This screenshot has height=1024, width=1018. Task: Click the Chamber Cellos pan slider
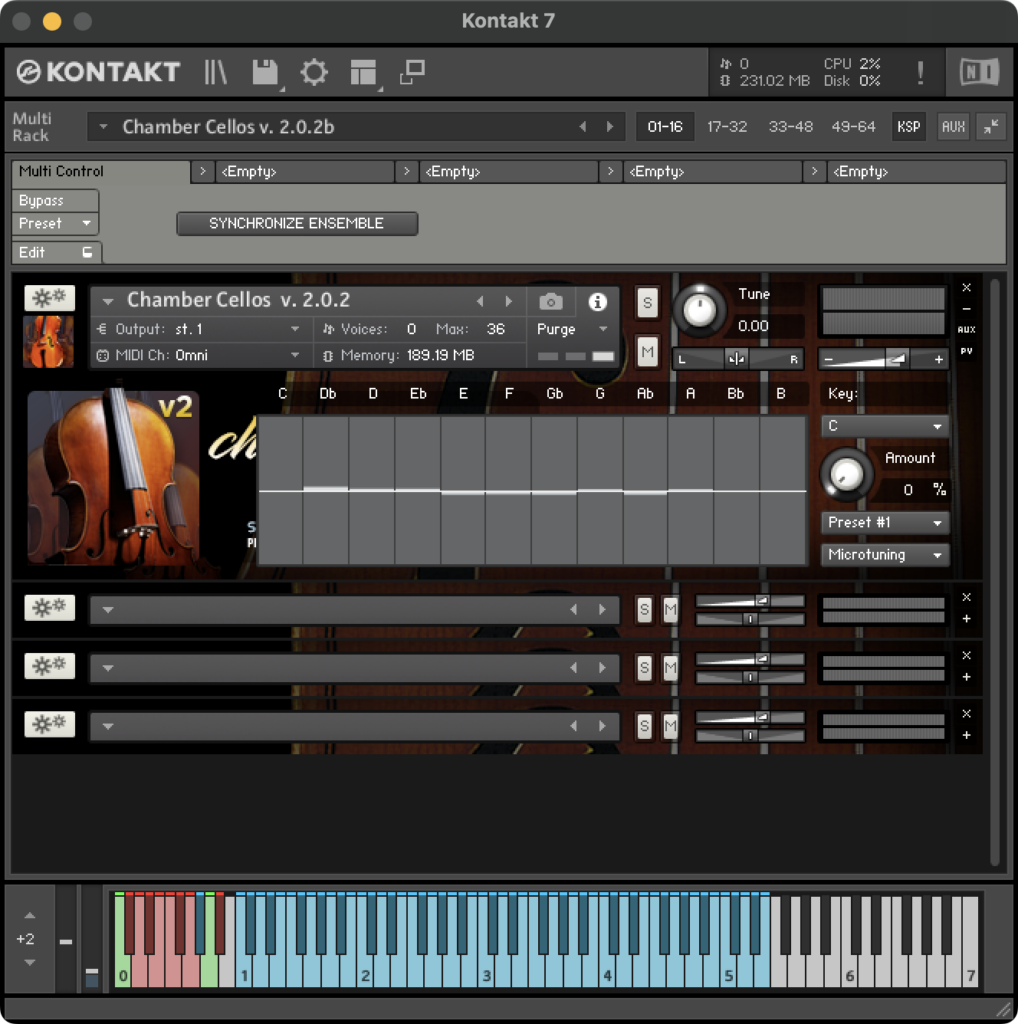(738, 359)
